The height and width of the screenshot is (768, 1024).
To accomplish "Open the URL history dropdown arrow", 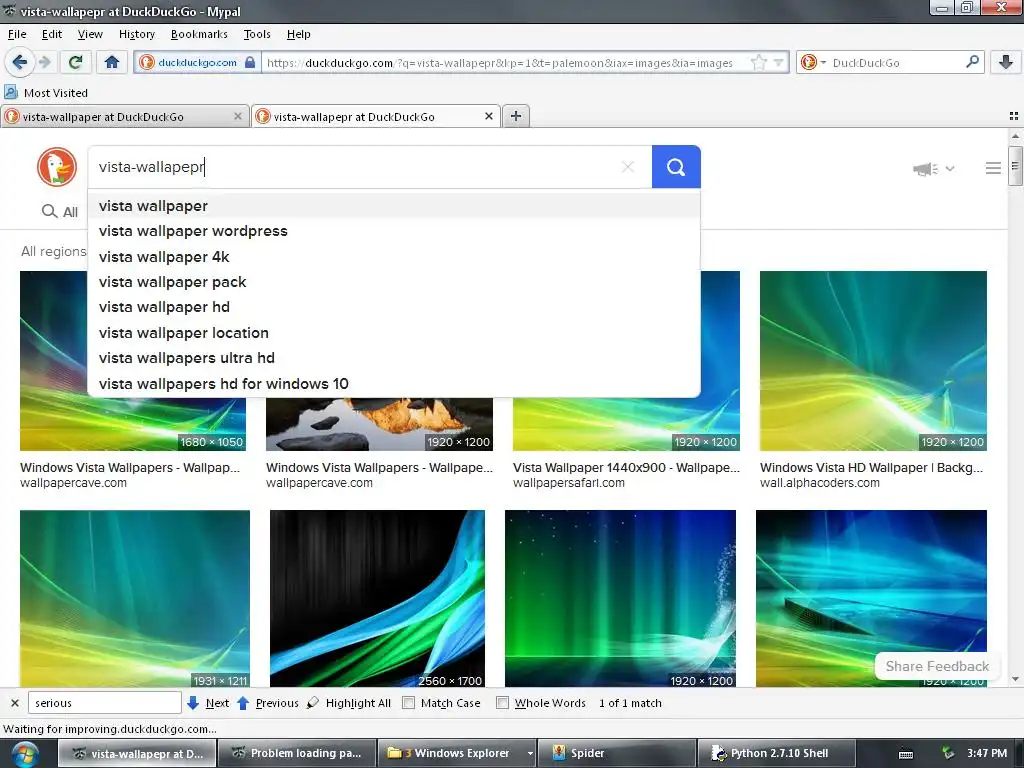I will [x=778, y=63].
